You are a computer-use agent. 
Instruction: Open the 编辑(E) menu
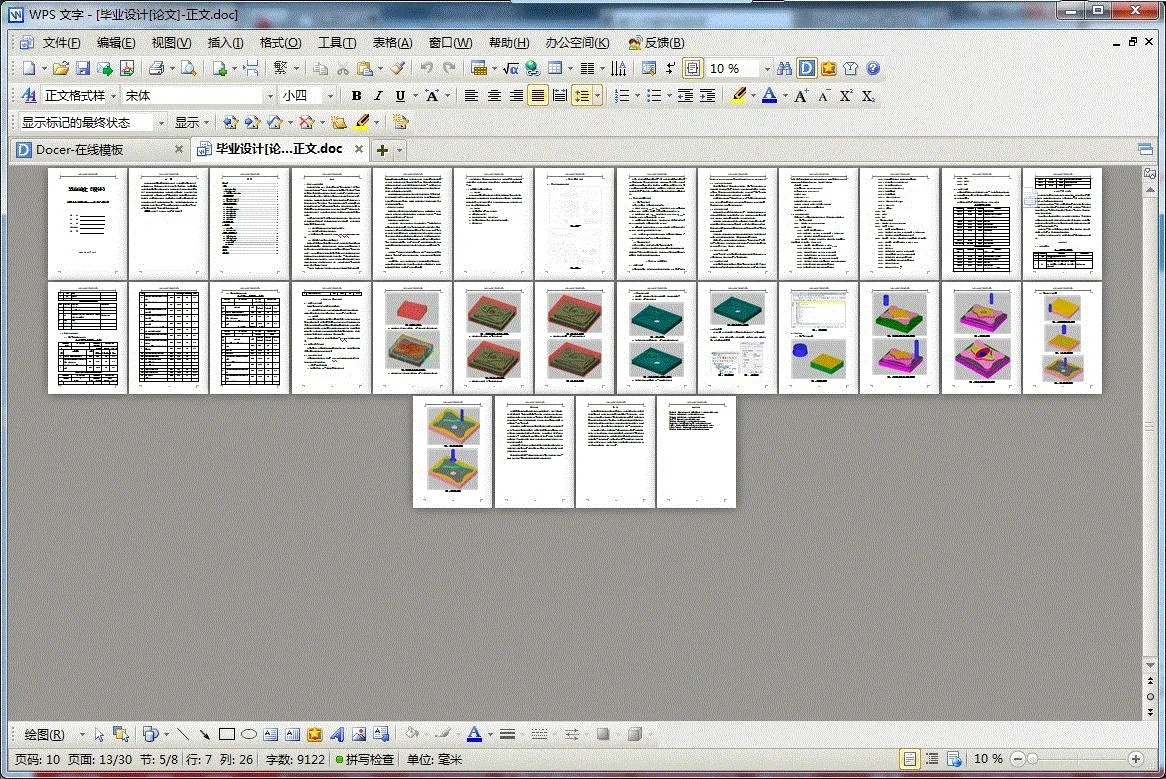coord(116,42)
